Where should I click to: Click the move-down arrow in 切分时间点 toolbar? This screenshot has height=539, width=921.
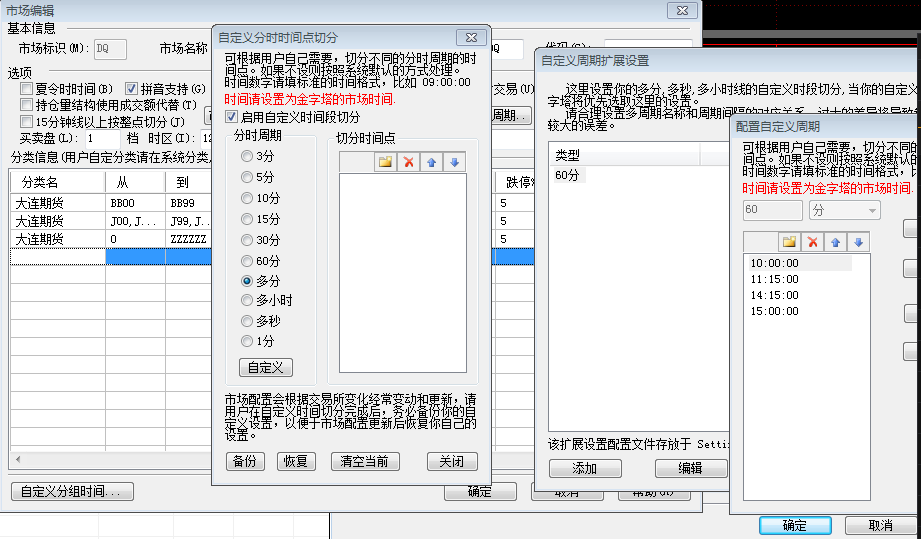click(454, 162)
